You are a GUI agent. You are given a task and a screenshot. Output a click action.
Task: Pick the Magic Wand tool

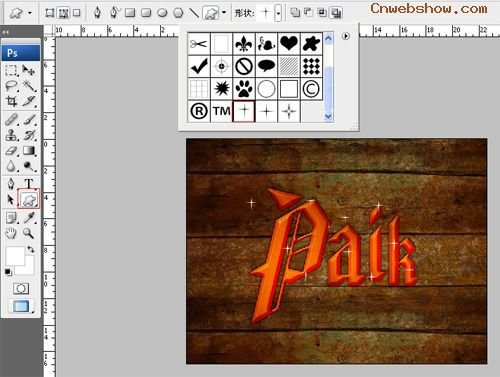pos(29,86)
